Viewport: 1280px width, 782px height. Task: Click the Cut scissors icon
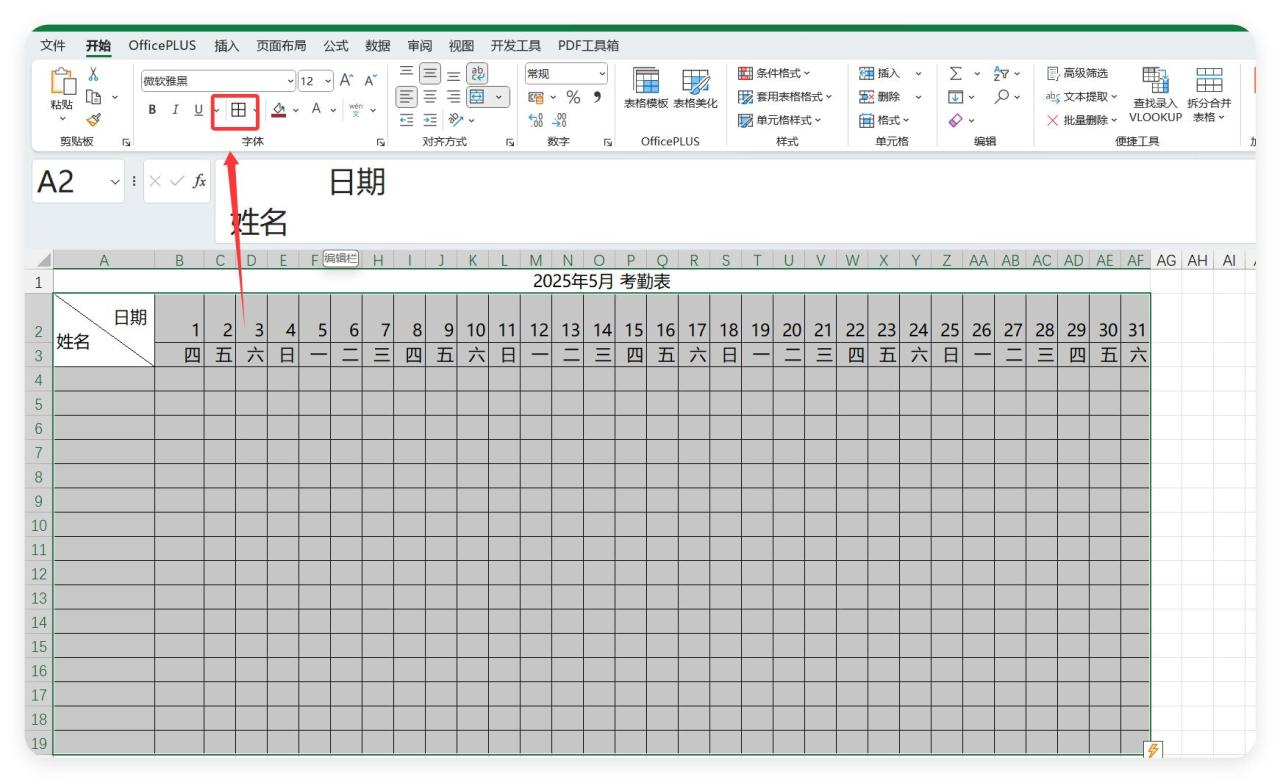[x=94, y=74]
